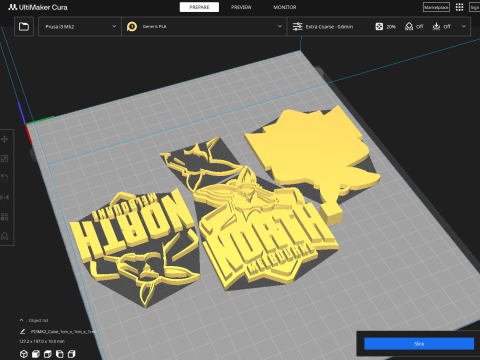
Task: Switch to left view cube icon
Action: tap(60, 354)
